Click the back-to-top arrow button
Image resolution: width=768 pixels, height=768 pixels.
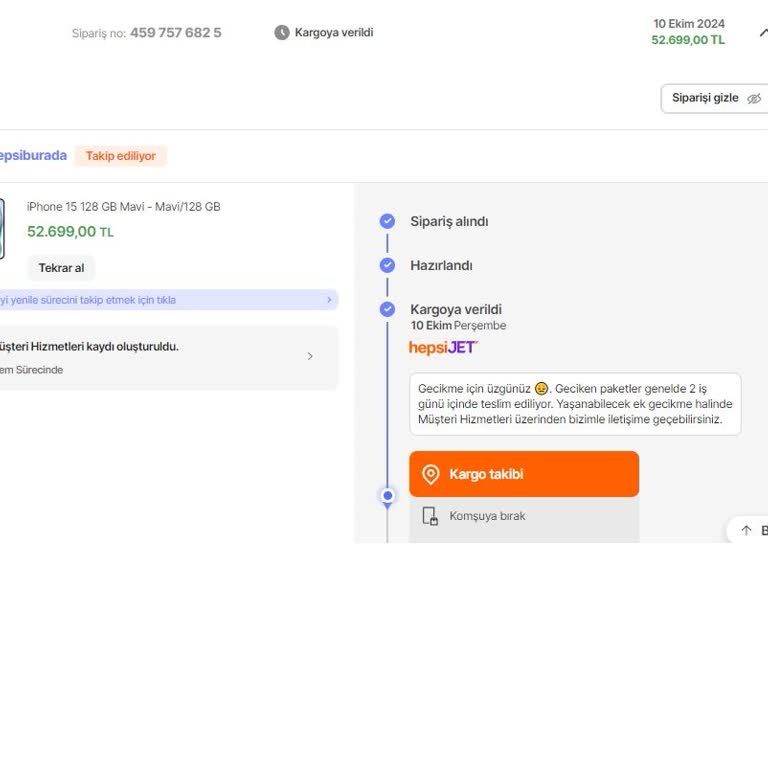747,530
